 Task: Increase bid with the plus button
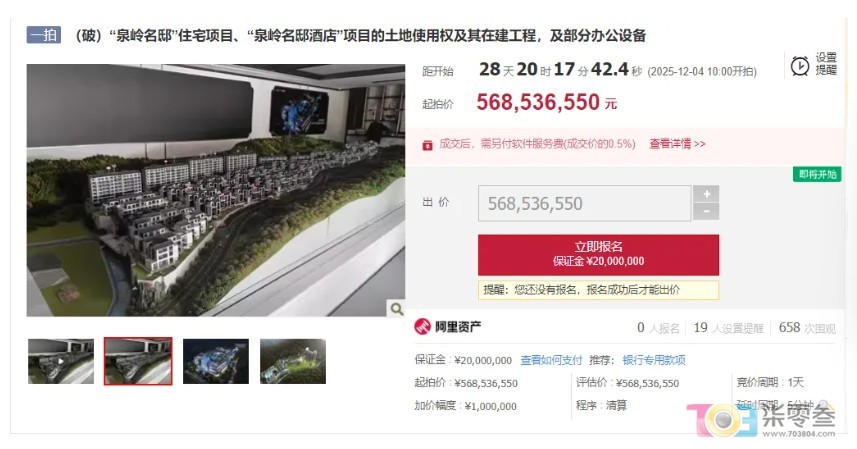pos(706,193)
